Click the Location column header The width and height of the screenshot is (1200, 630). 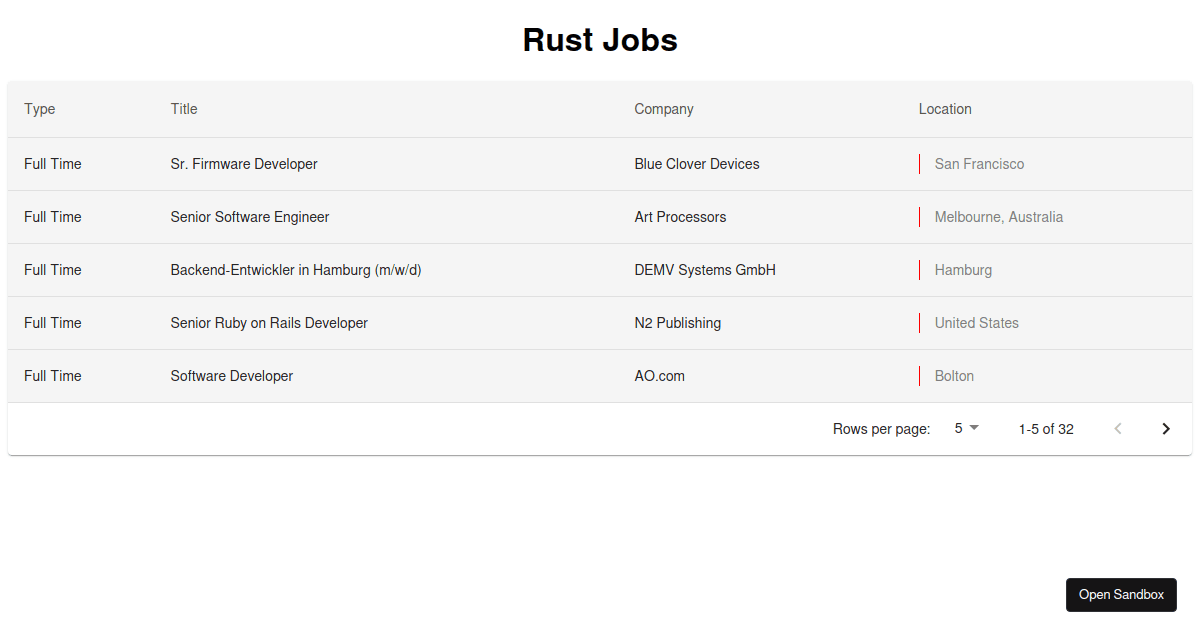944,109
